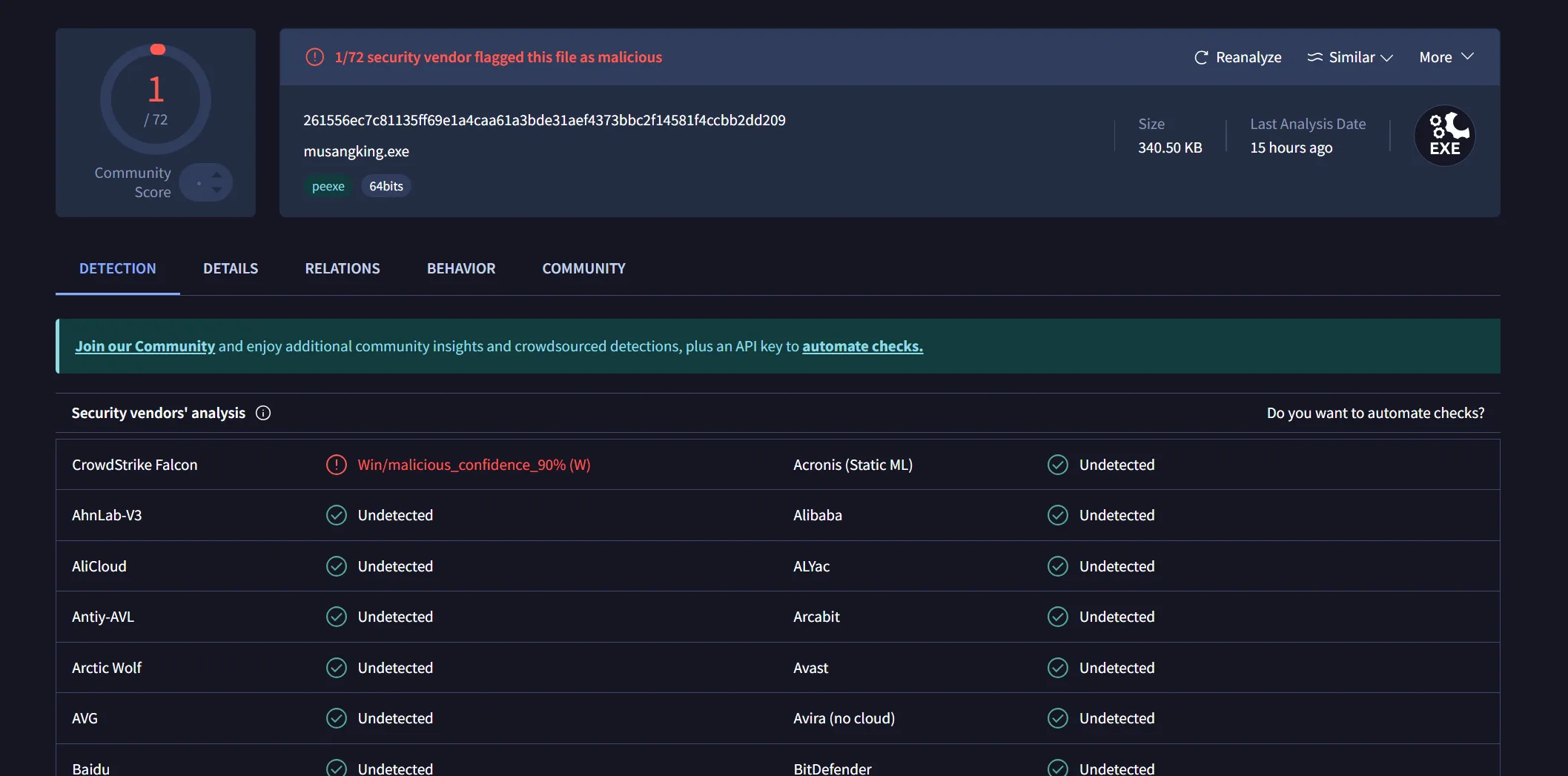This screenshot has width=1568, height=776.
Task: Open the More dropdown menu
Action: pos(1446,57)
